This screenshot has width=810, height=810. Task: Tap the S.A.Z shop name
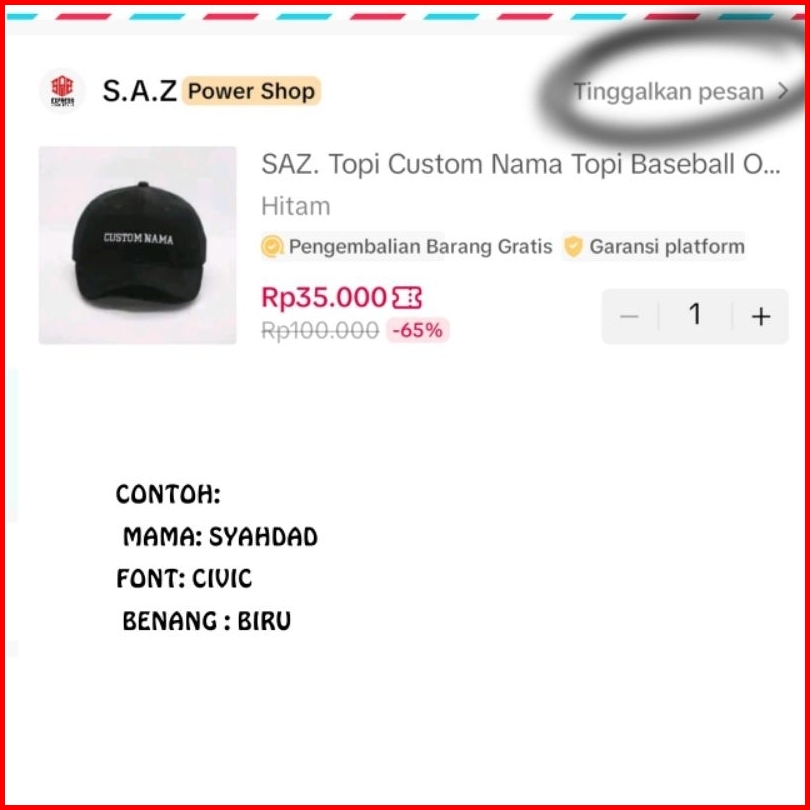click(x=139, y=91)
